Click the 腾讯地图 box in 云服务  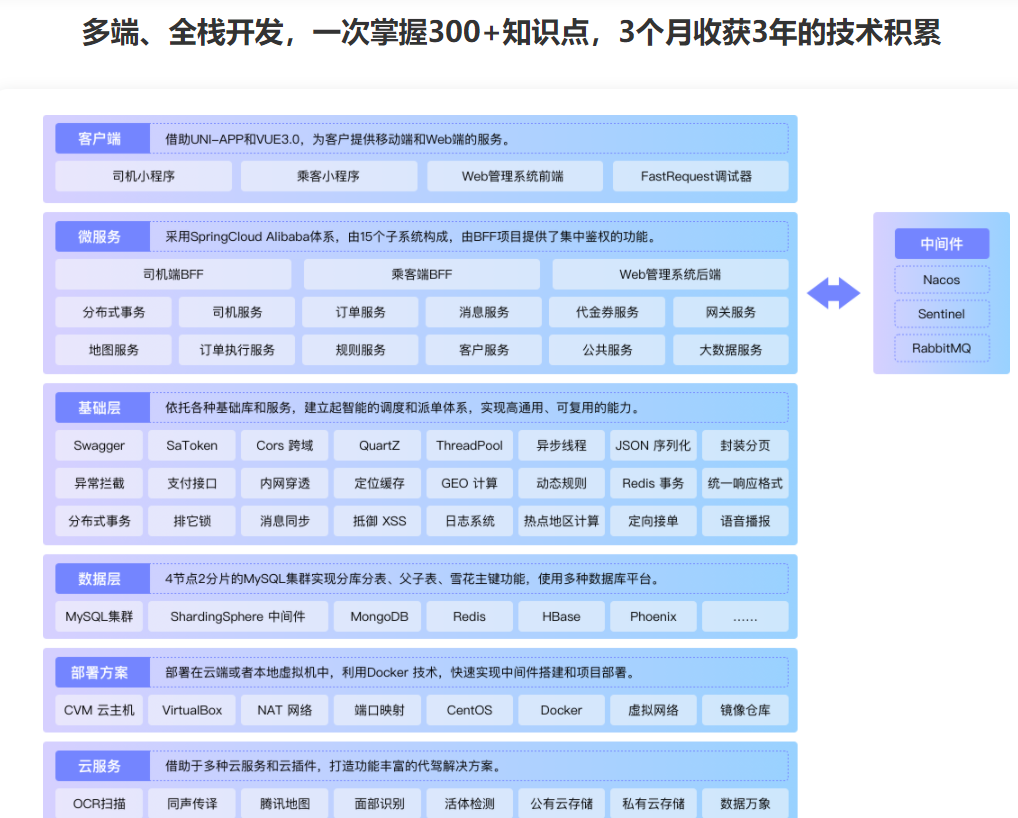(284, 803)
